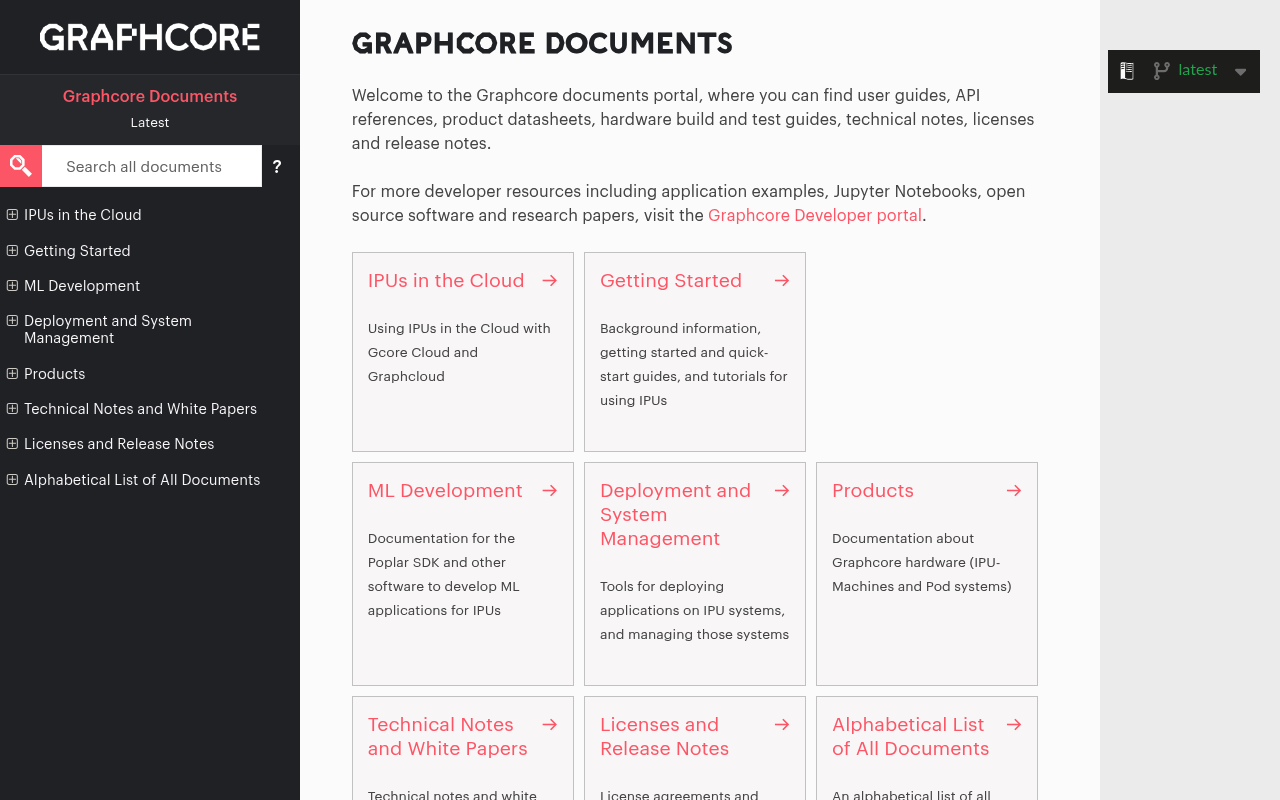The height and width of the screenshot is (800, 1280).
Task: Open the ML Development card title
Action: click(x=445, y=491)
